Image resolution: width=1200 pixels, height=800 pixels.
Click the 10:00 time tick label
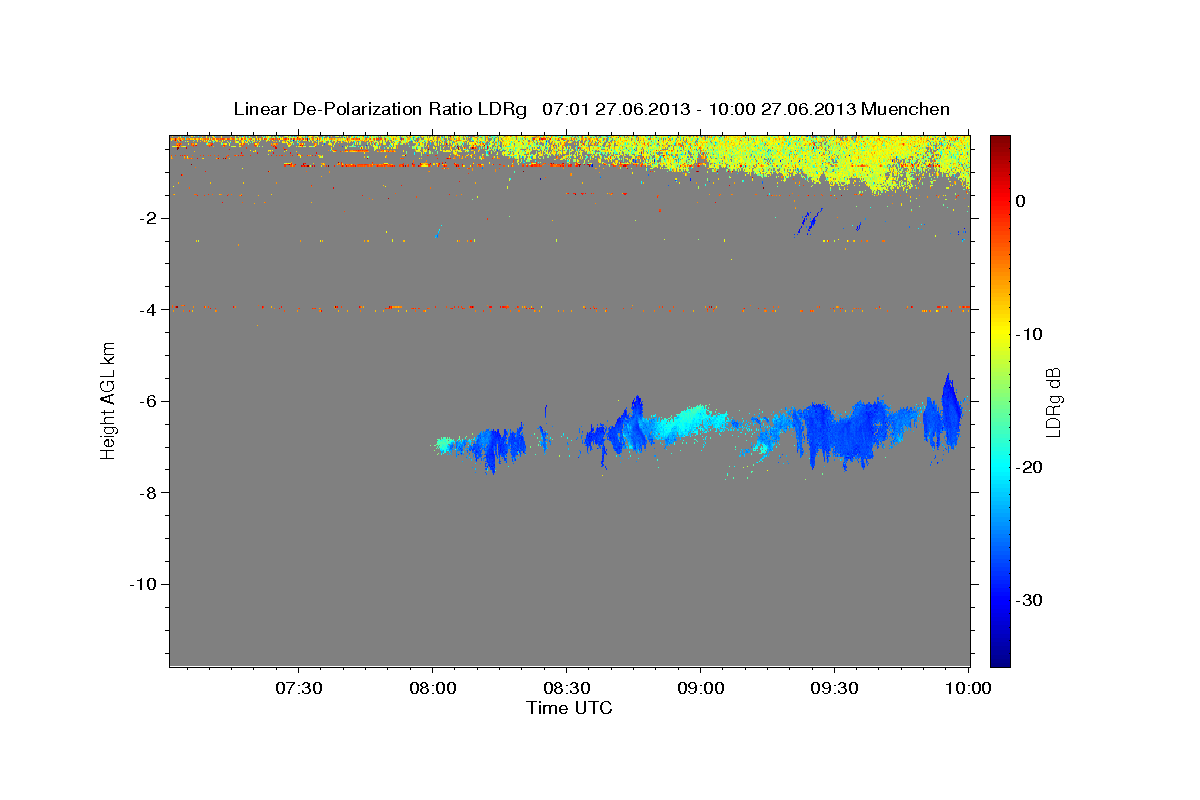coord(968,688)
